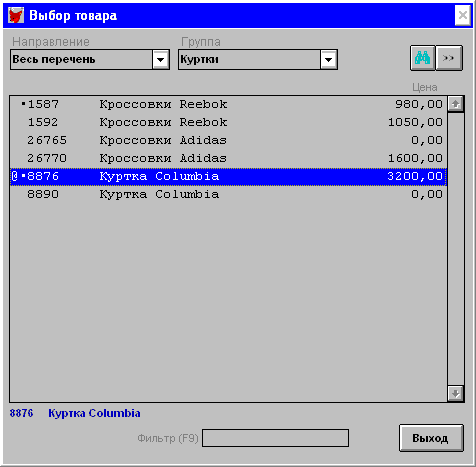The height and width of the screenshot is (467, 476).
Task: Select item 1587 Кроссовки Reebok
Action: [x=228, y=104]
